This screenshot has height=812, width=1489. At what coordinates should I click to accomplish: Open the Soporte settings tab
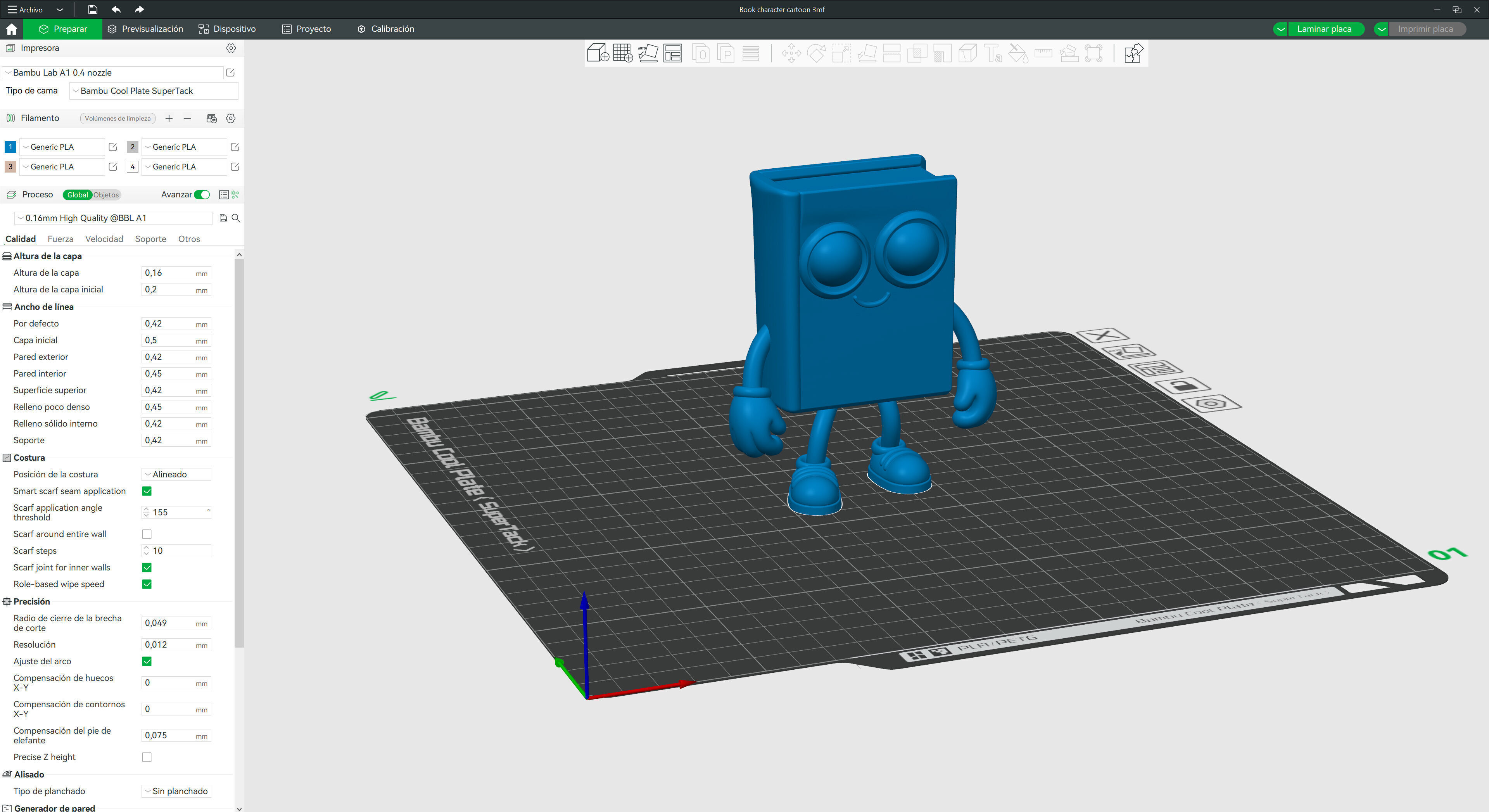click(150, 239)
